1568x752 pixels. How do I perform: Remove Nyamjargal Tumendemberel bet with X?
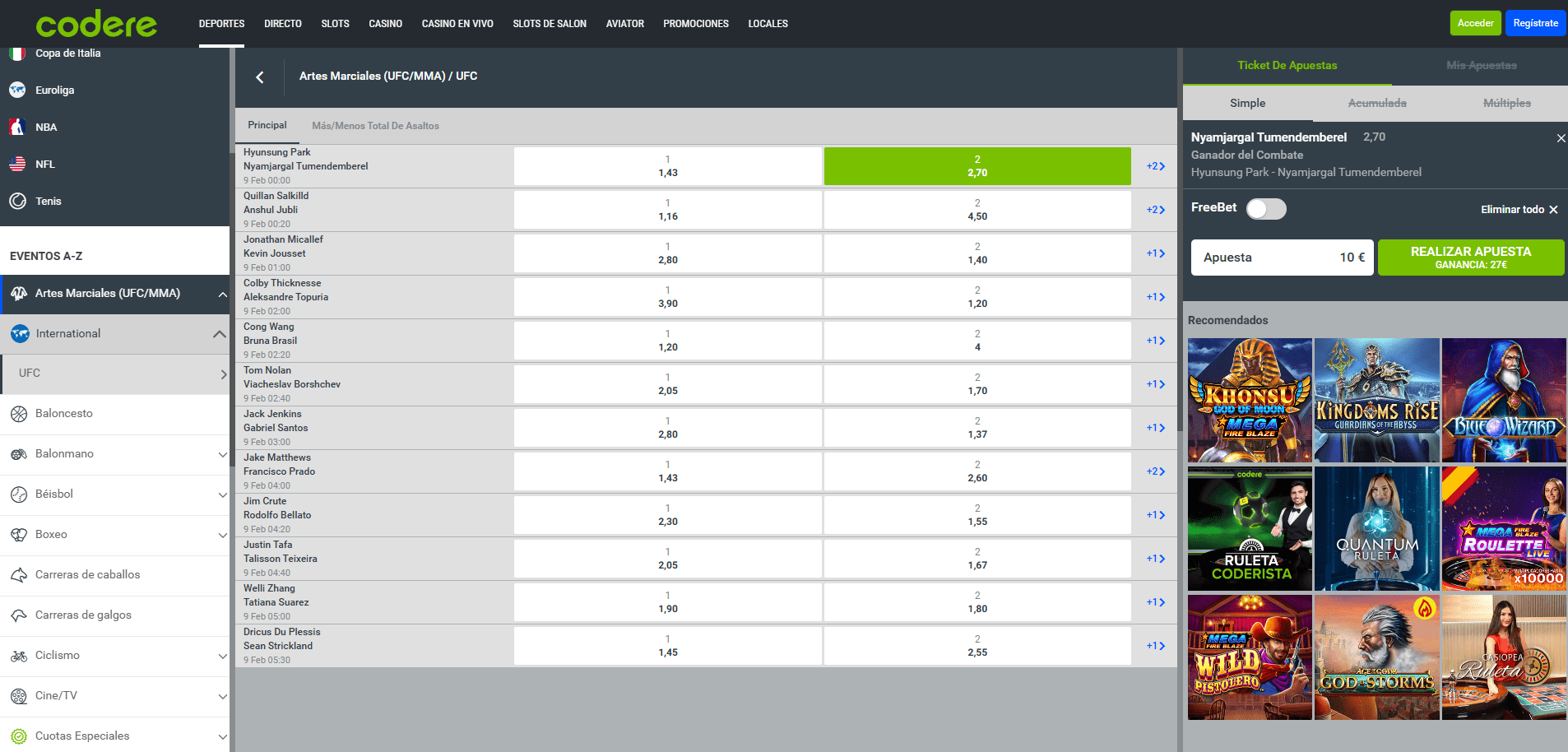point(1561,138)
